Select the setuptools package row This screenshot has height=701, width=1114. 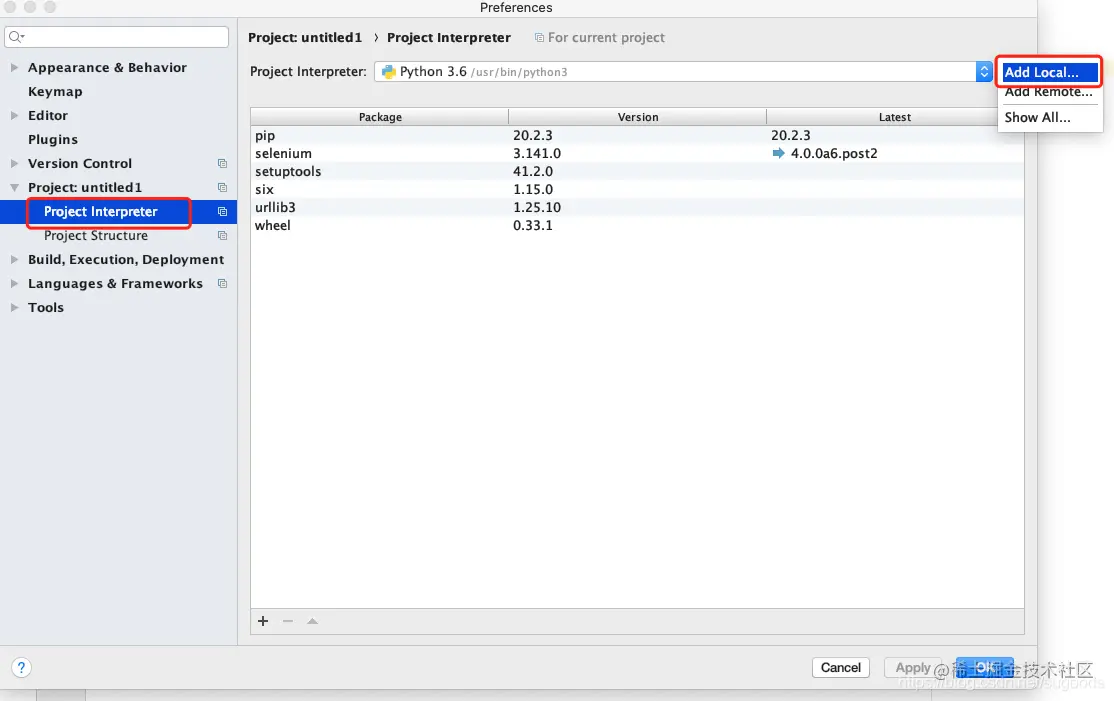(637, 171)
